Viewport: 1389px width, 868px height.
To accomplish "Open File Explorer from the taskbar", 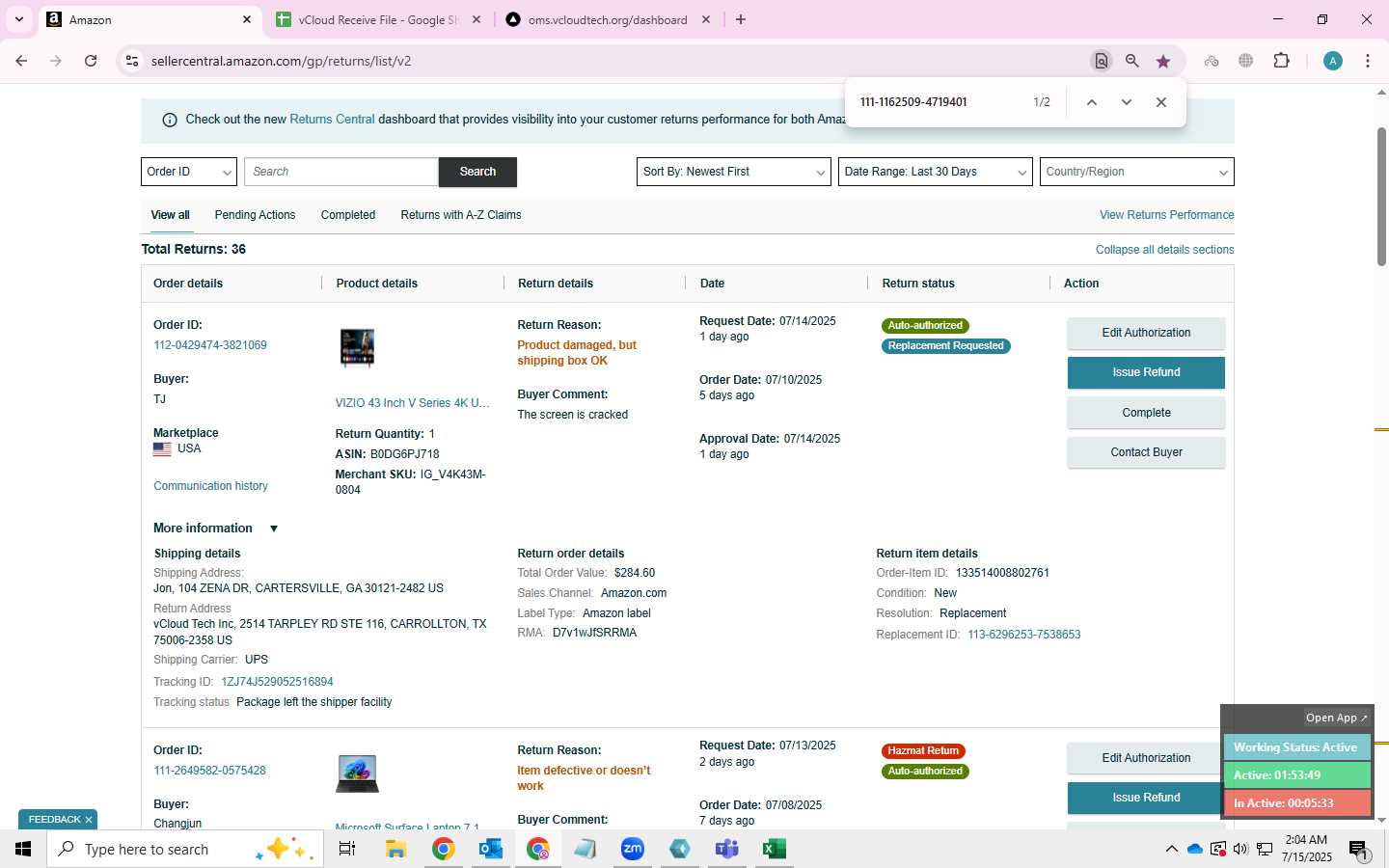I will [395, 849].
